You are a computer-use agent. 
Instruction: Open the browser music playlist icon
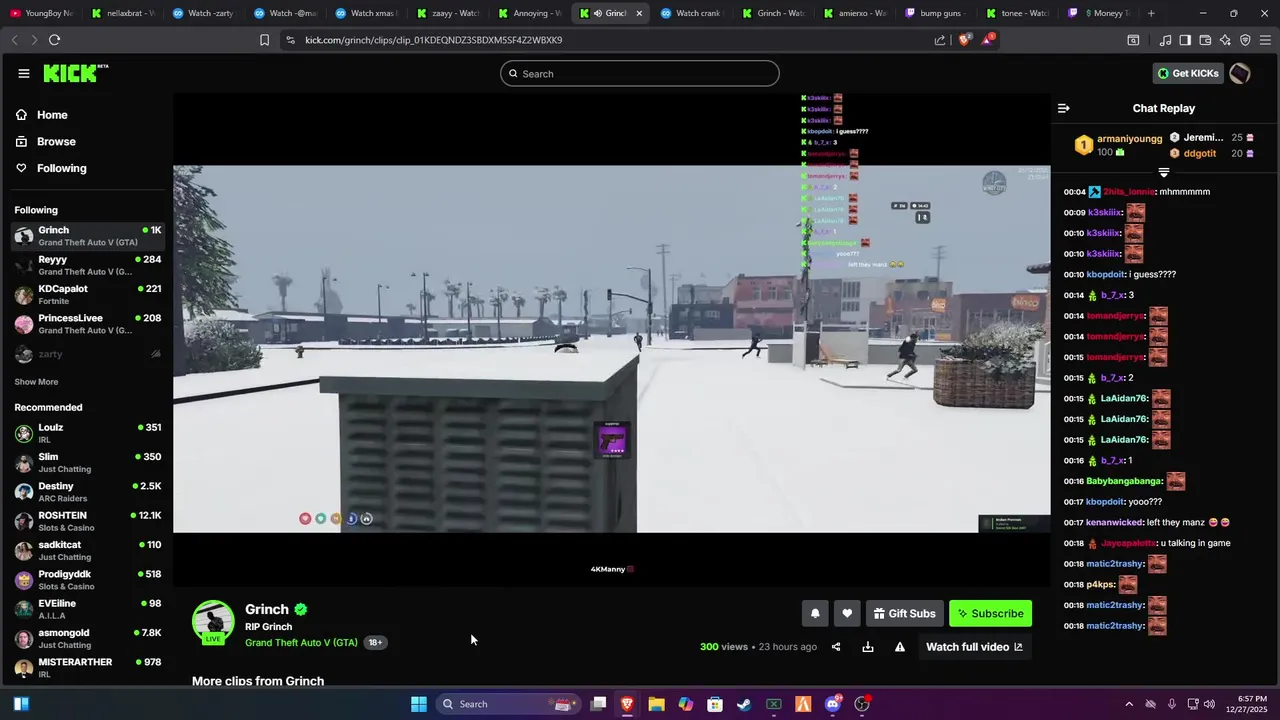pos(1165,40)
